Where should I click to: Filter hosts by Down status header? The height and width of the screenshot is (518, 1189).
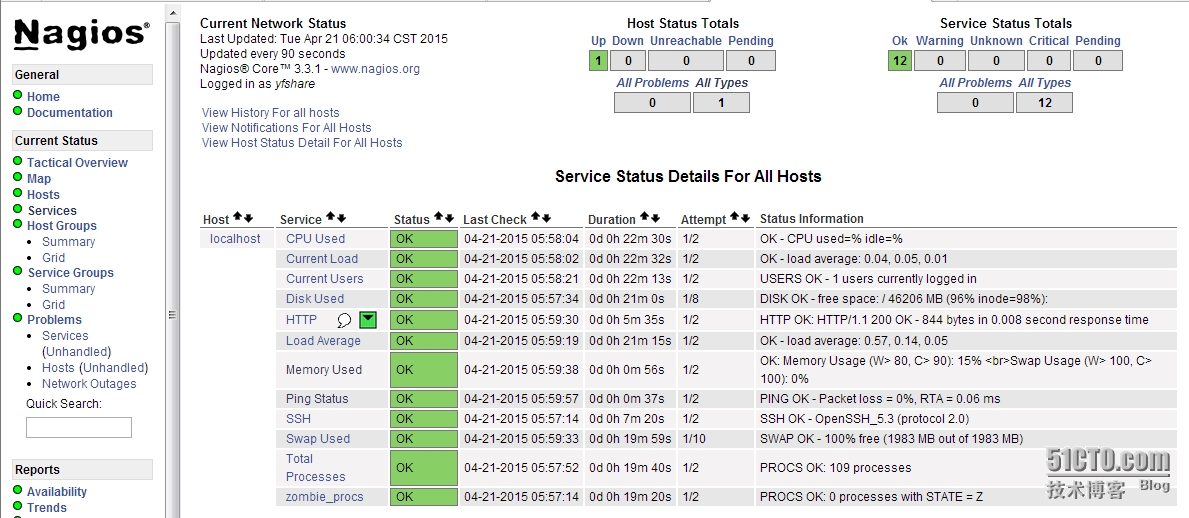[x=628, y=41]
